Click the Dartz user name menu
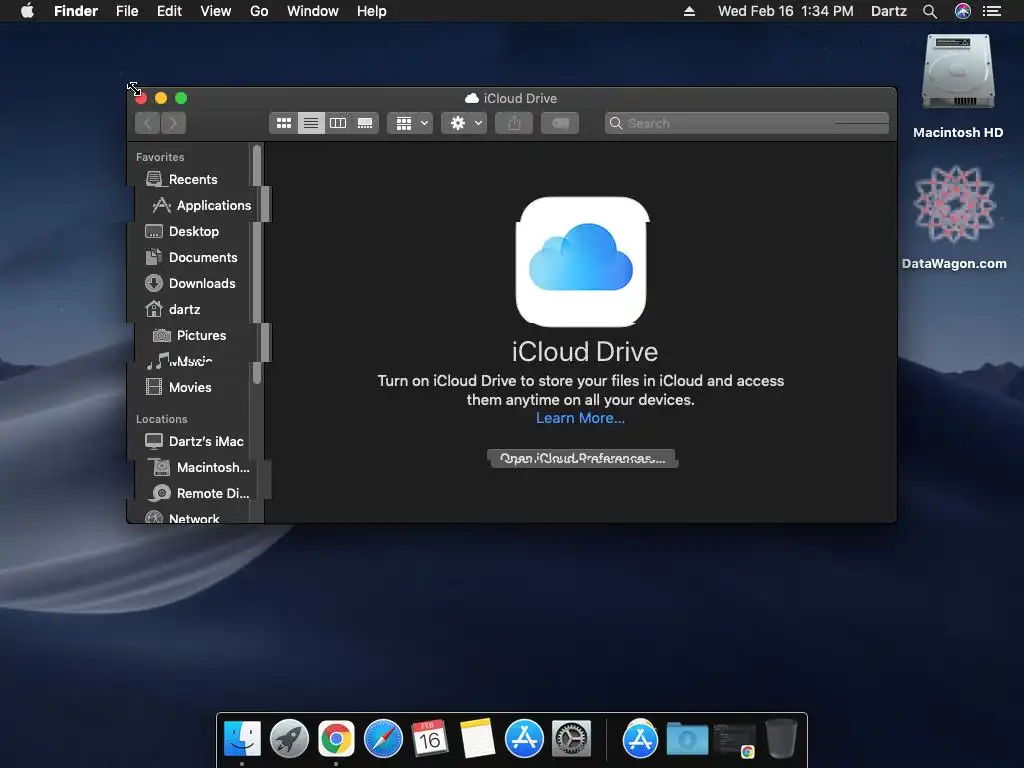Screen dimensions: 1024x768 (889, 11)
